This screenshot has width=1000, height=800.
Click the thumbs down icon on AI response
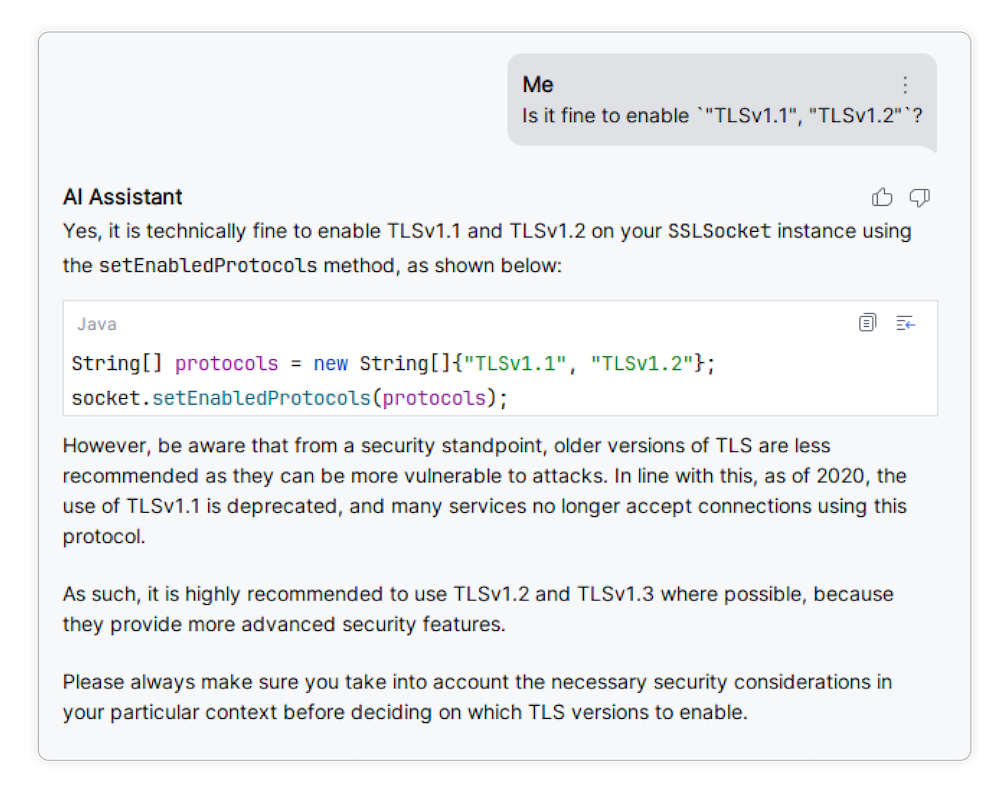[x=919, y=198]
